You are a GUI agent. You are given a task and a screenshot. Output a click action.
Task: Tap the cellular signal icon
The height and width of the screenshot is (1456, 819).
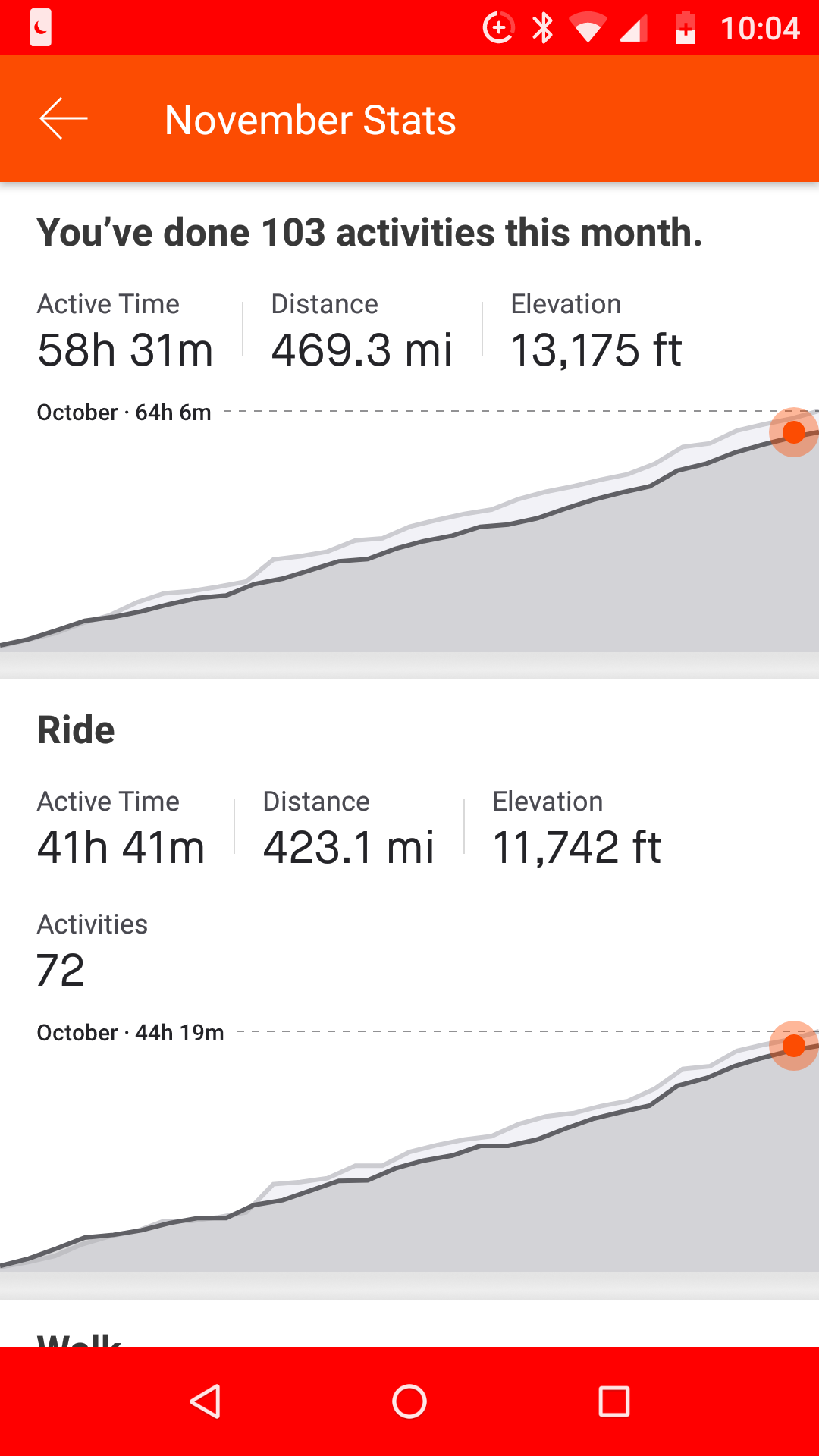[633, 29]
